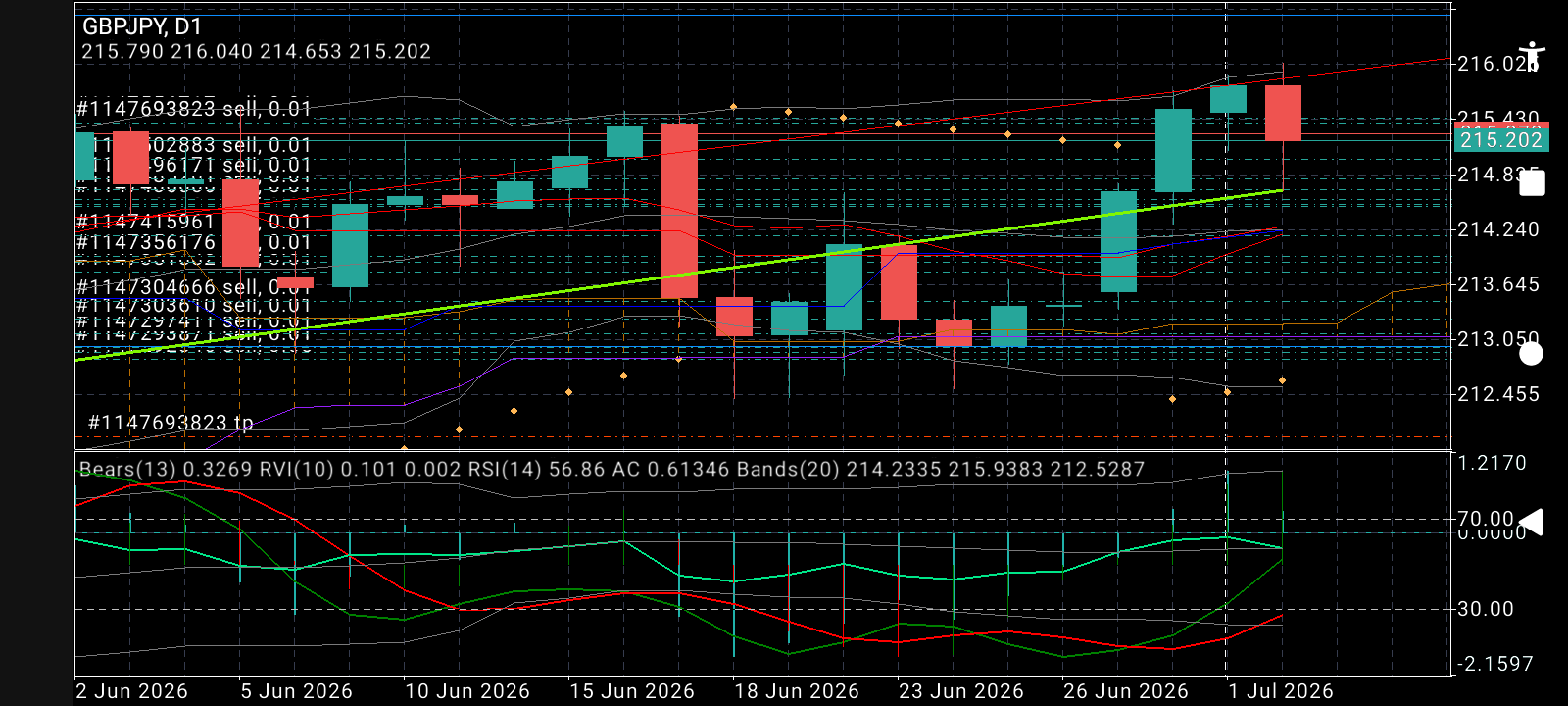Tap the #1147356176 order label
The image size is (1568, 706).
[194, 242]
